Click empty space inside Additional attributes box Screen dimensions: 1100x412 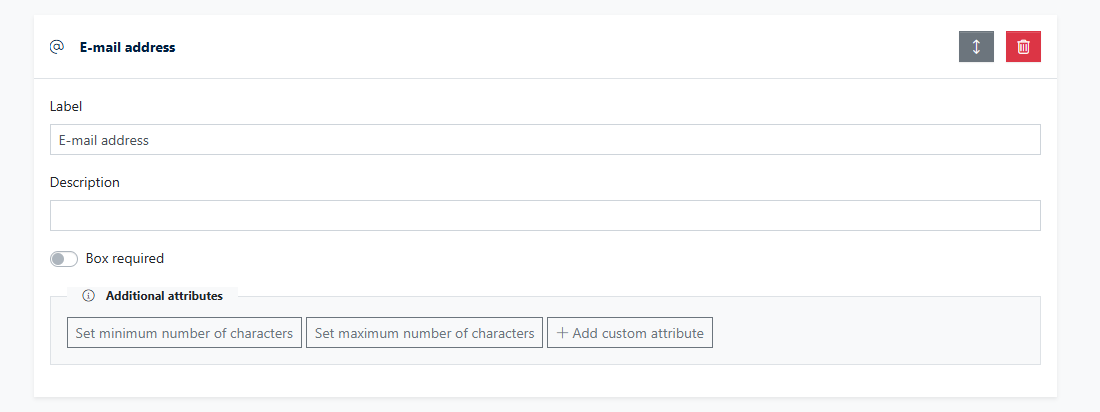tap(877, 333)
